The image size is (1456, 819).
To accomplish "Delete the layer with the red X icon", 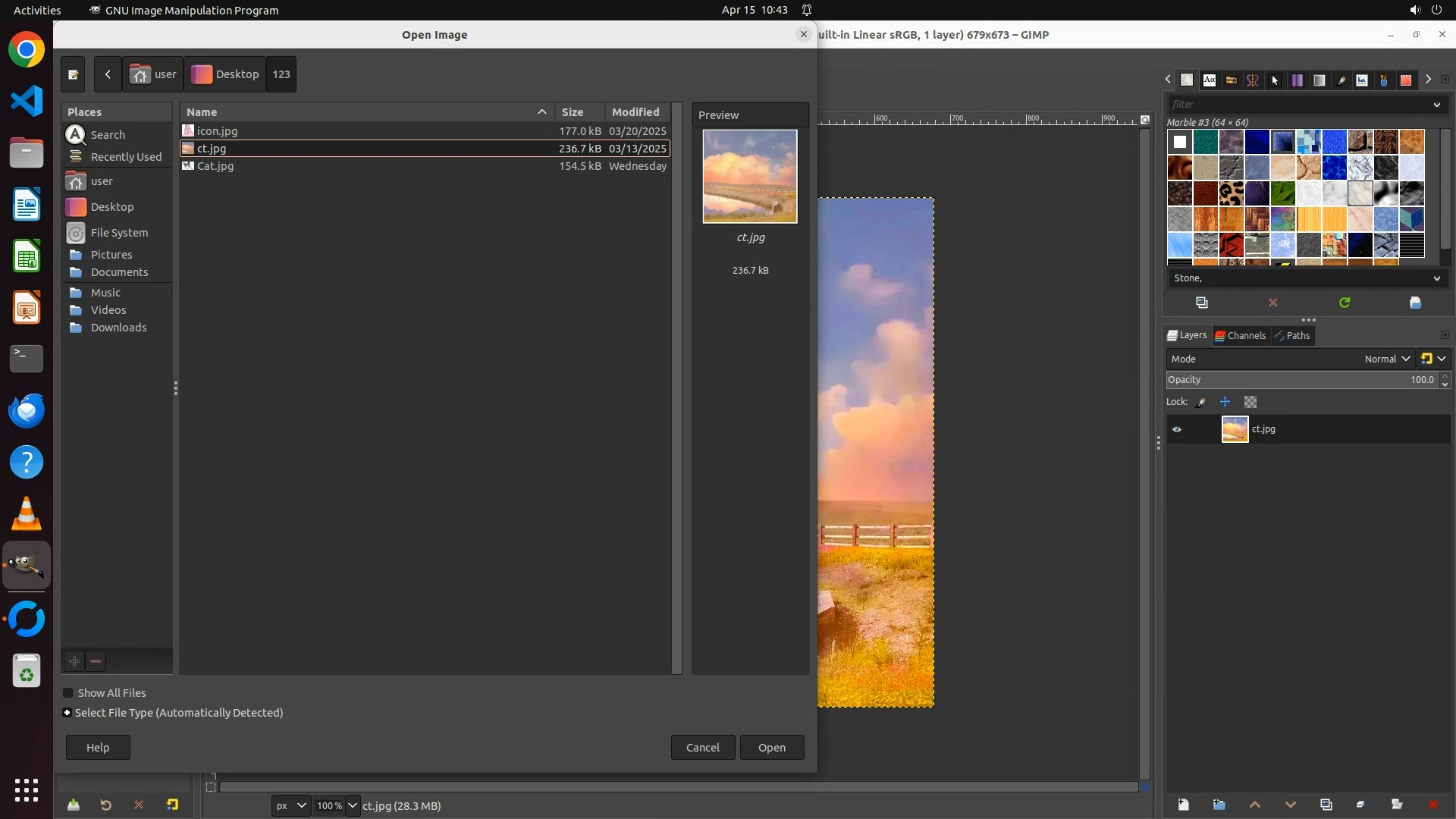I will [x=1432, y=805].
